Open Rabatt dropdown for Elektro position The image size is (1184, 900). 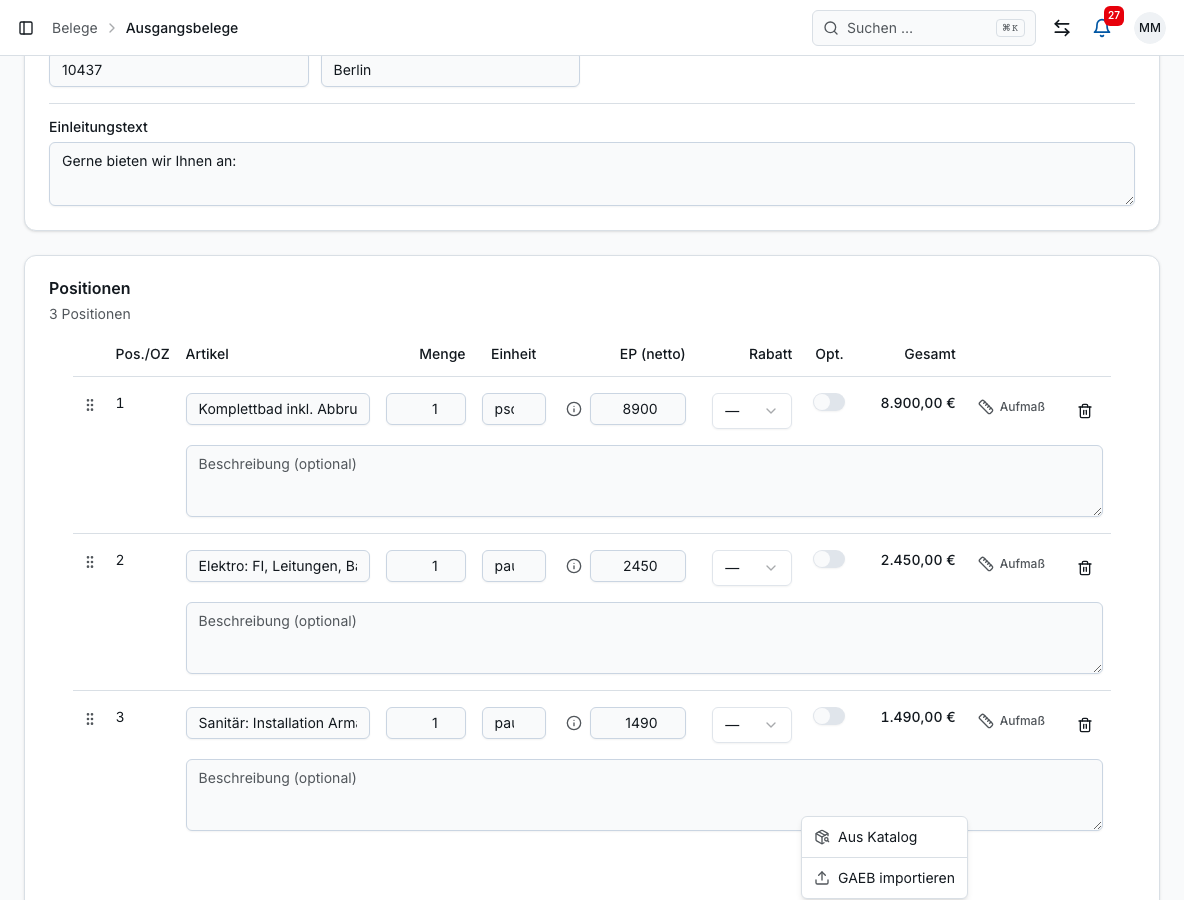[x=751, y=568]
